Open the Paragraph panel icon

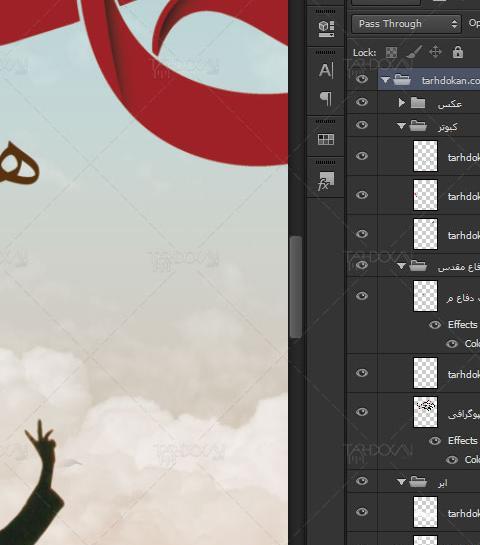(x=326, y=99)
